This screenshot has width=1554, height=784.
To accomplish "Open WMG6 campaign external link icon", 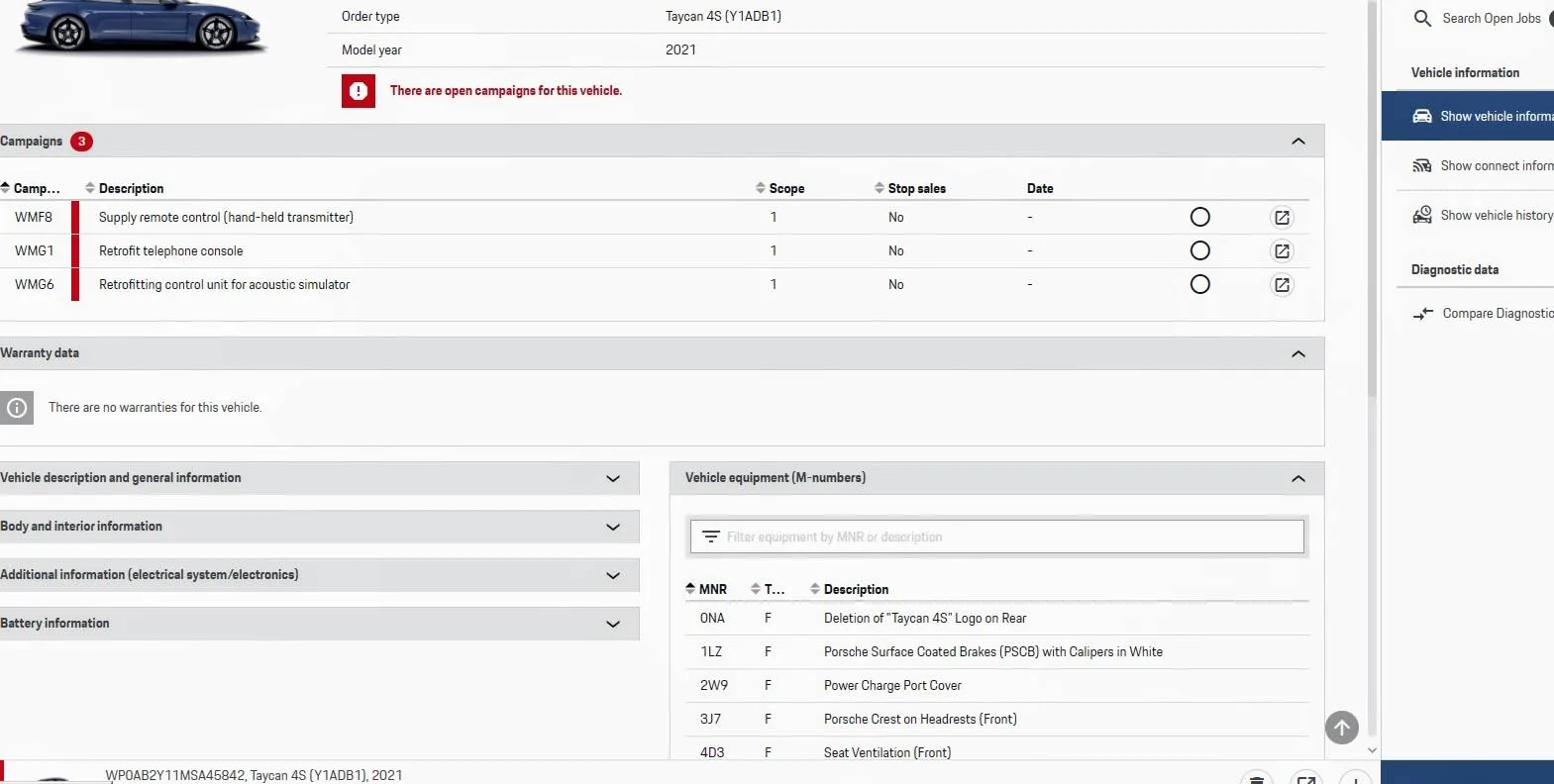I will (x=1282, y=285).
